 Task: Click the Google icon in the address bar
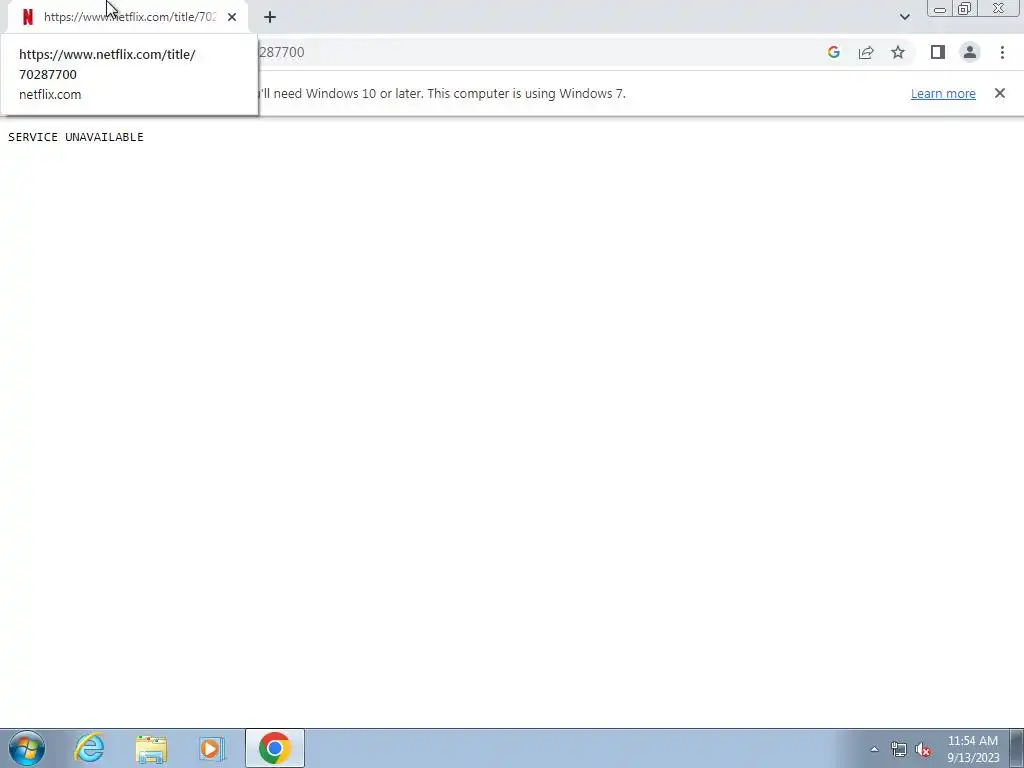833,52
